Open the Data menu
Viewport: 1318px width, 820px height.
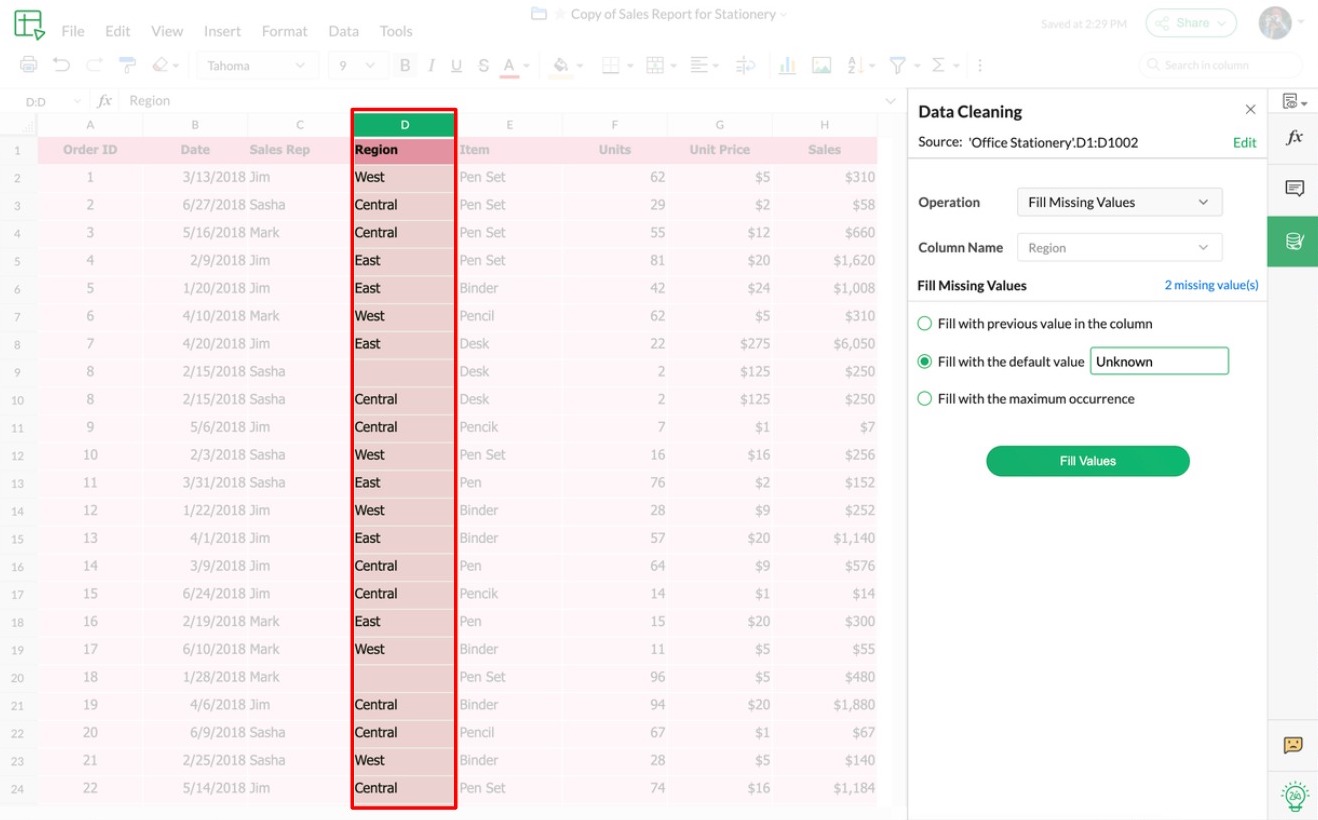click(x=343, y=31)
